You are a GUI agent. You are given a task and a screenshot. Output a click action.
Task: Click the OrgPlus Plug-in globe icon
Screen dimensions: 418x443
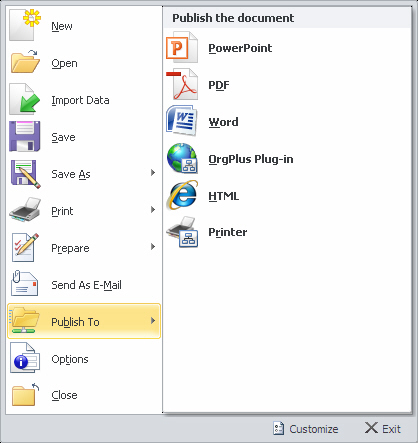182,158
